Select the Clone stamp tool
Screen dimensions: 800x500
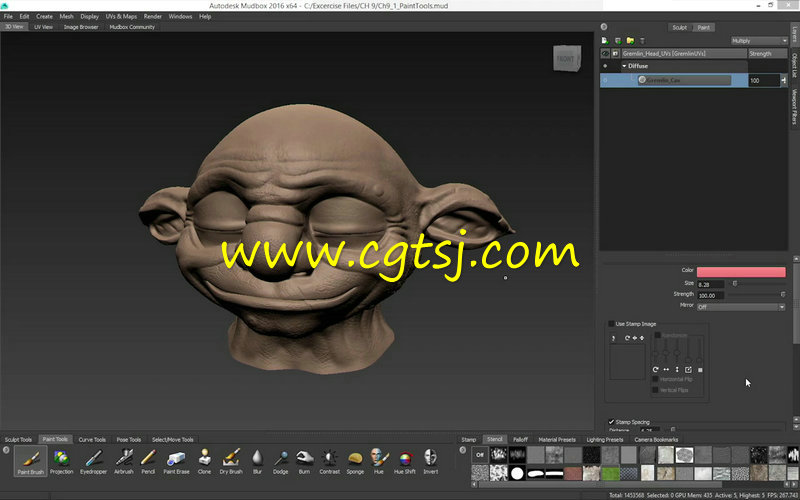(x=204, y=461)
